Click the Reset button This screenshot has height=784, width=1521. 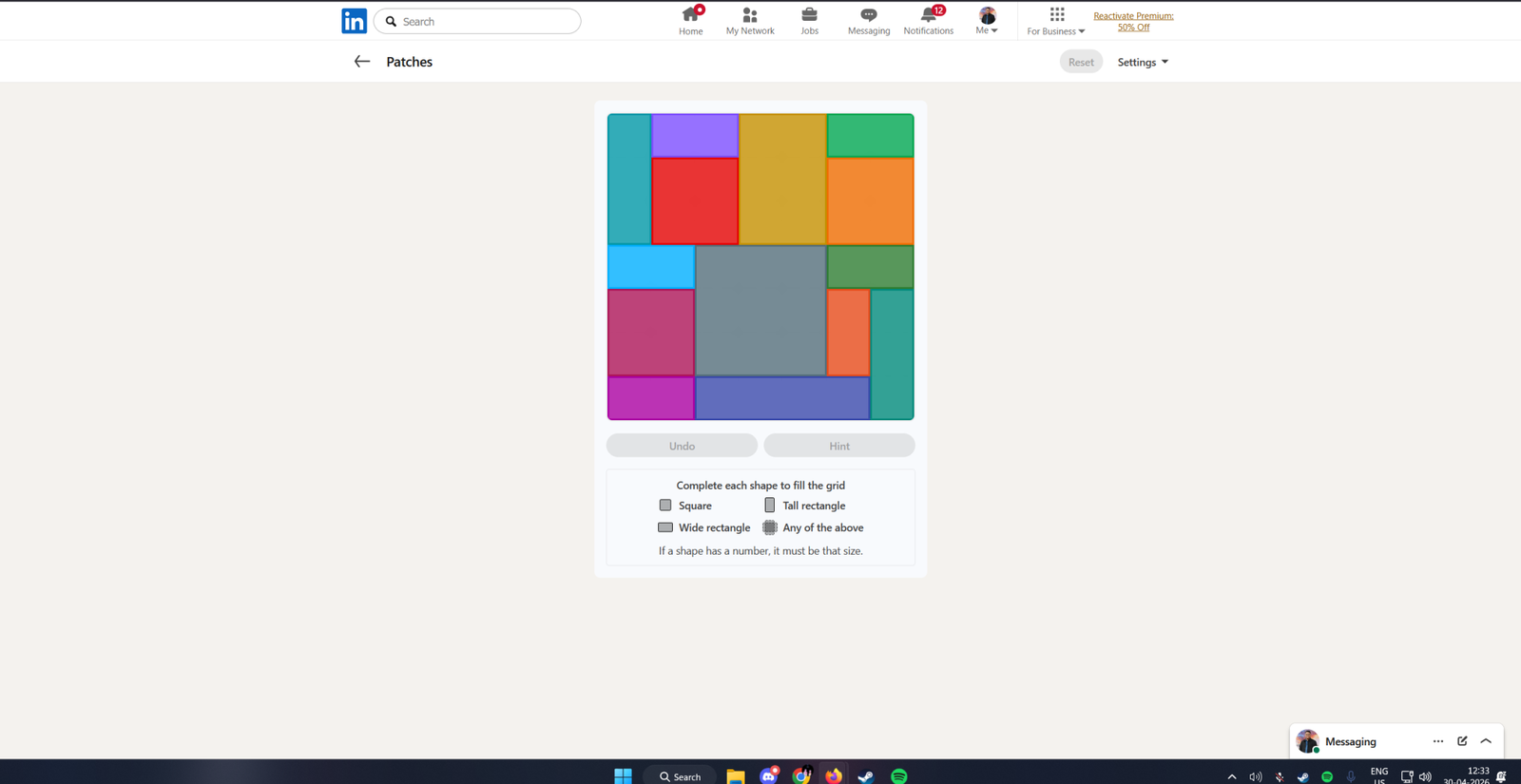tap(1081, 62)
